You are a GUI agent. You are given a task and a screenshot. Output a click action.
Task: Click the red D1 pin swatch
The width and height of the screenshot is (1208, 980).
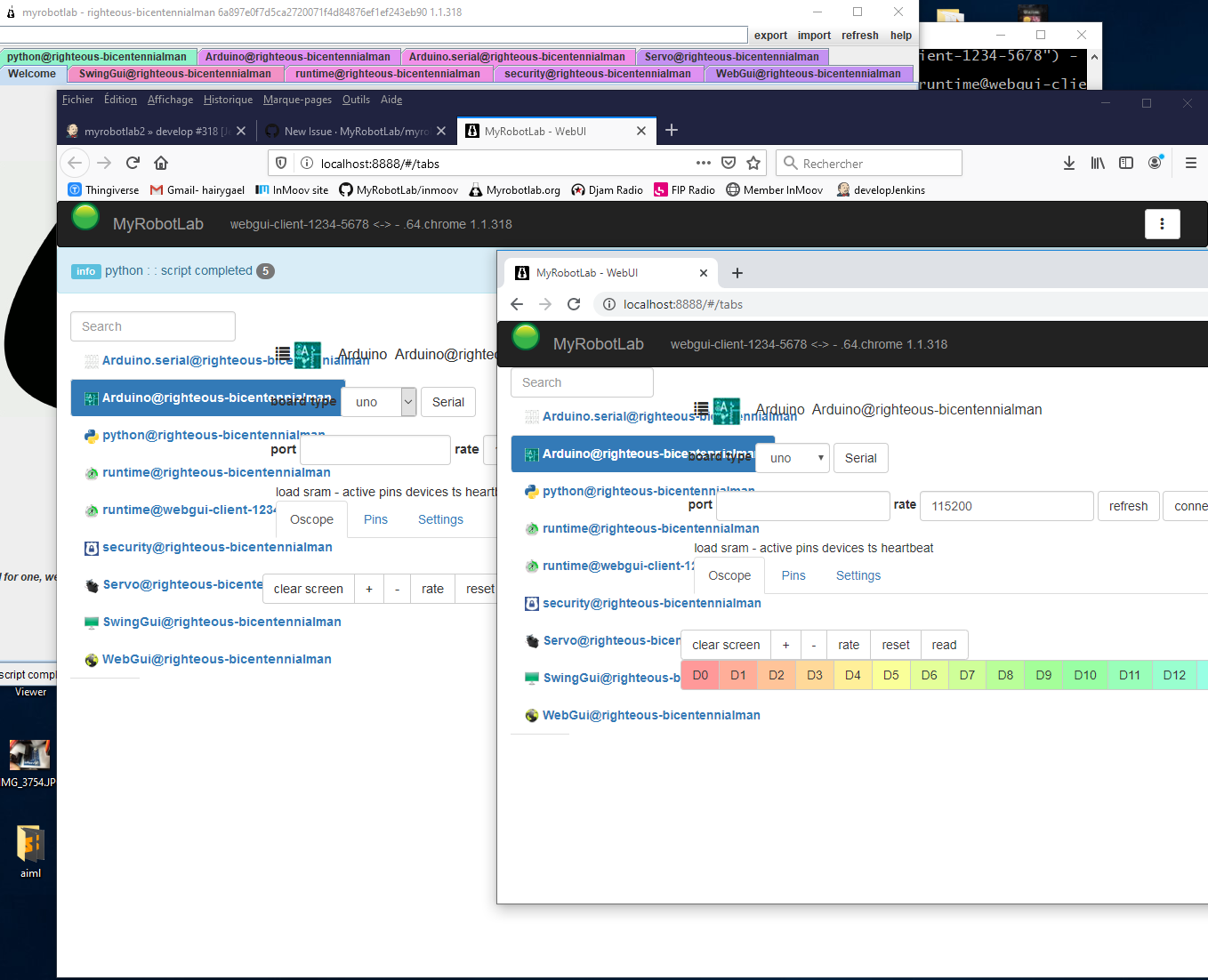click(737, 675)
